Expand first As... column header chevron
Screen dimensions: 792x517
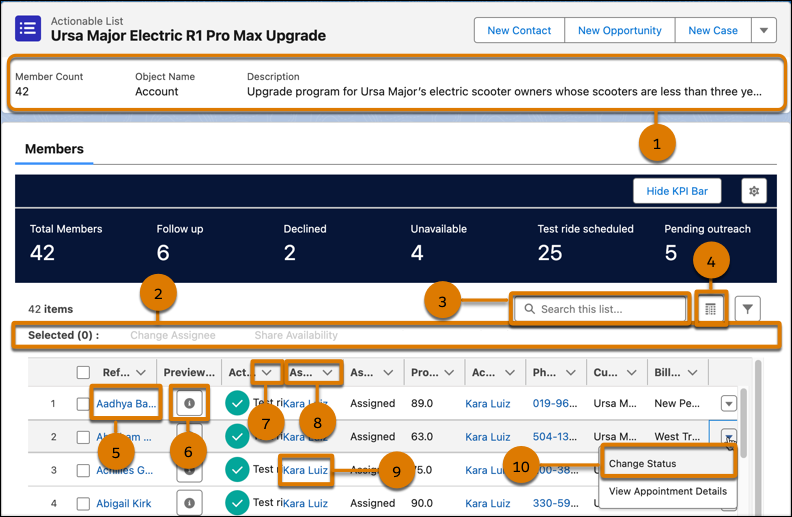(328, 373)
